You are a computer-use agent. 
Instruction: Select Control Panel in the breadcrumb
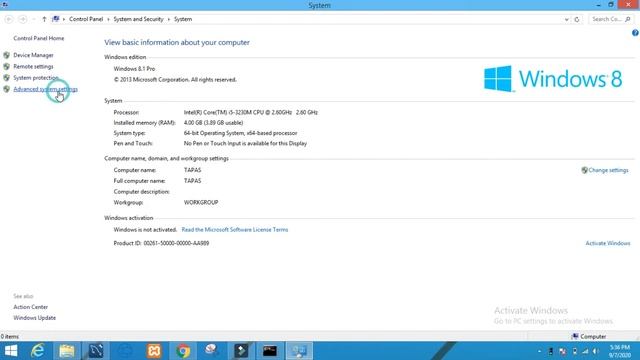[86, 19]
